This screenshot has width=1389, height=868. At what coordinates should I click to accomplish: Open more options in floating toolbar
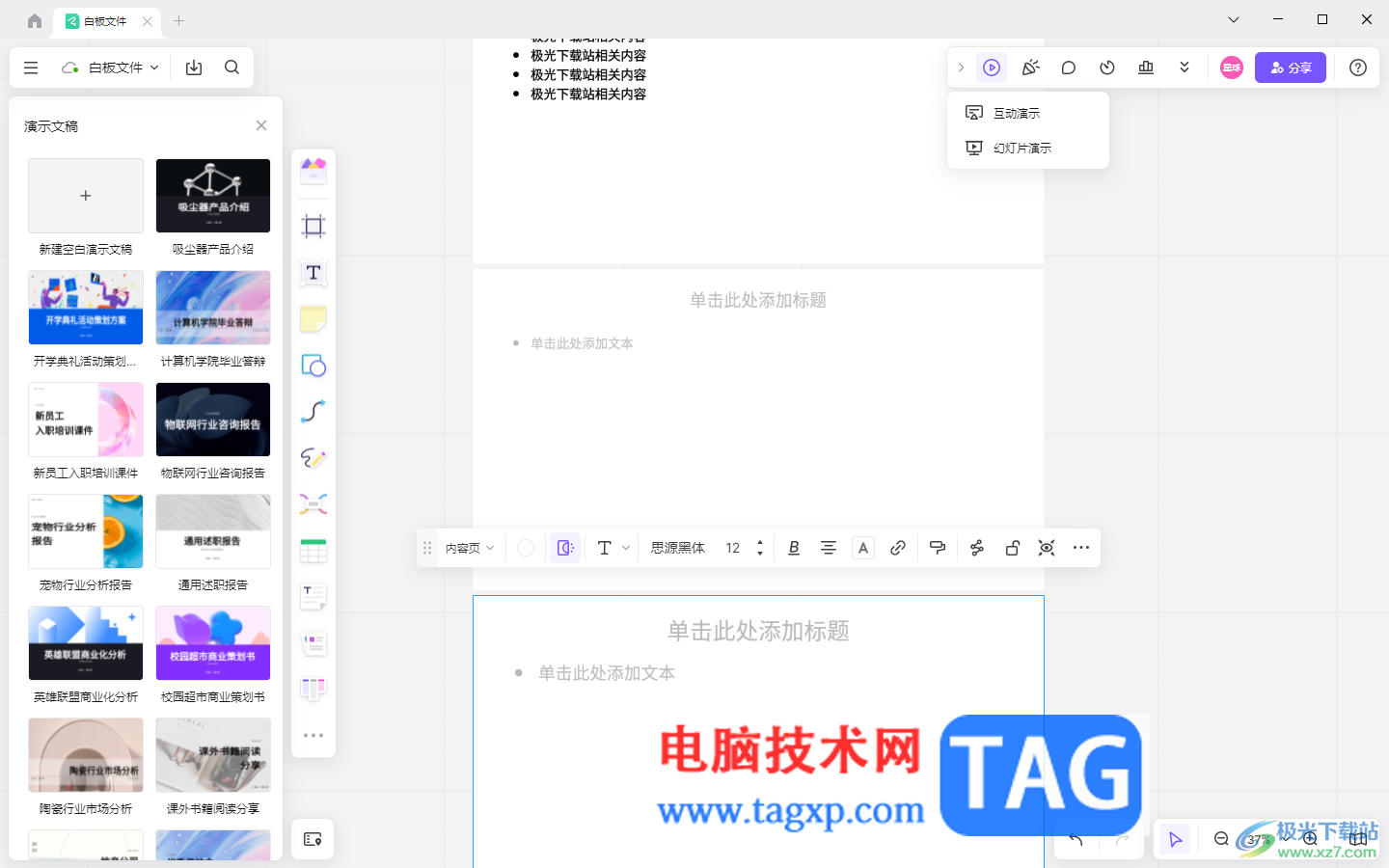coord(1081,548)
